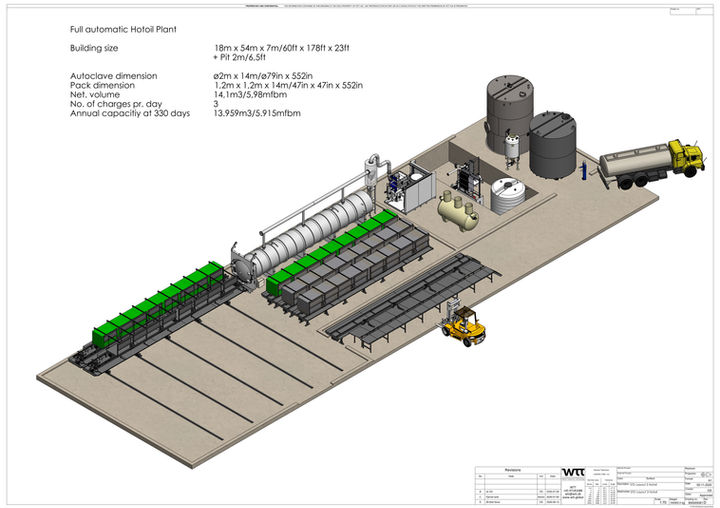Select the 'Net. volume' label
The image size is (720, 508).
coord(95,95)
